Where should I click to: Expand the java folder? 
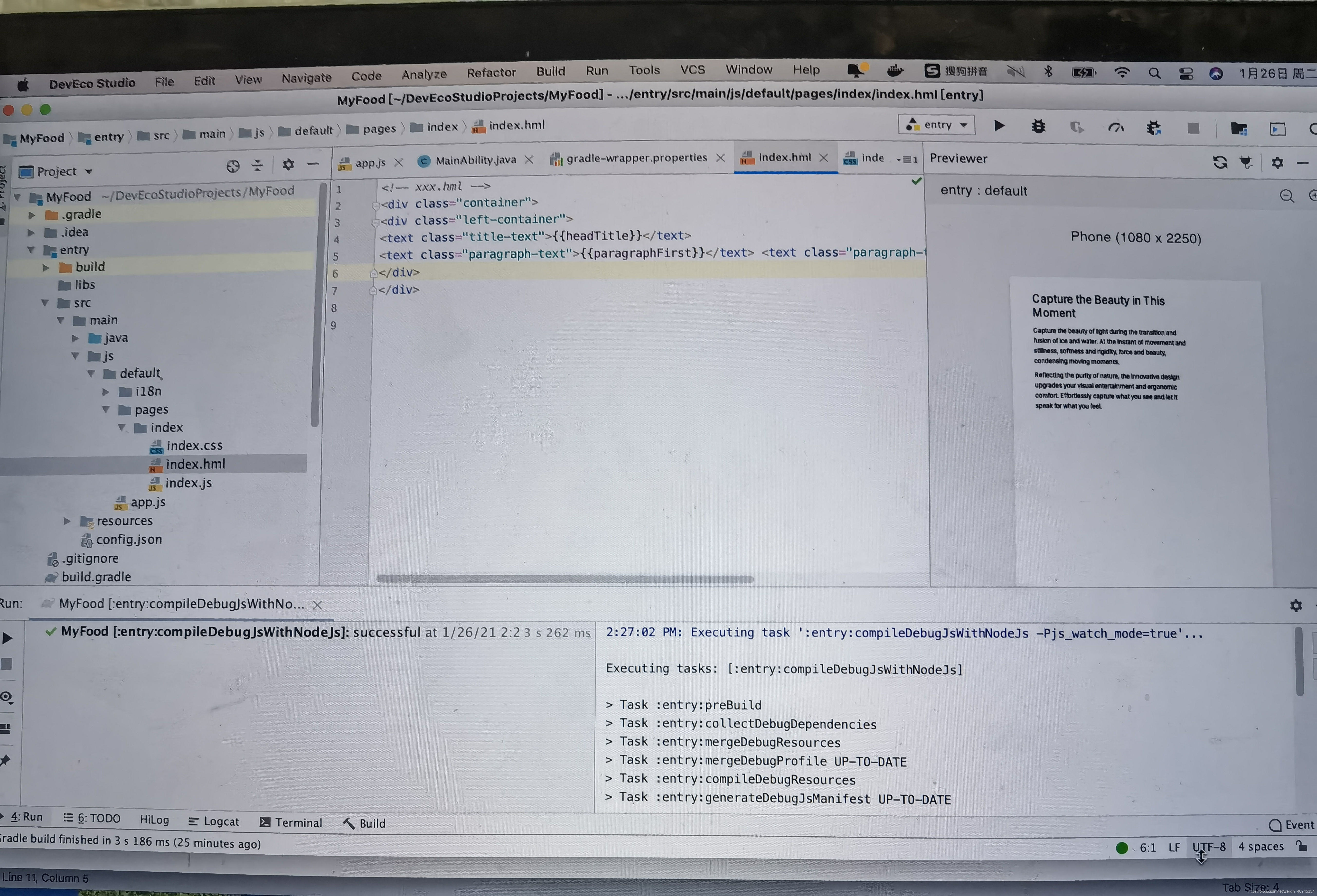coord(75,338)
